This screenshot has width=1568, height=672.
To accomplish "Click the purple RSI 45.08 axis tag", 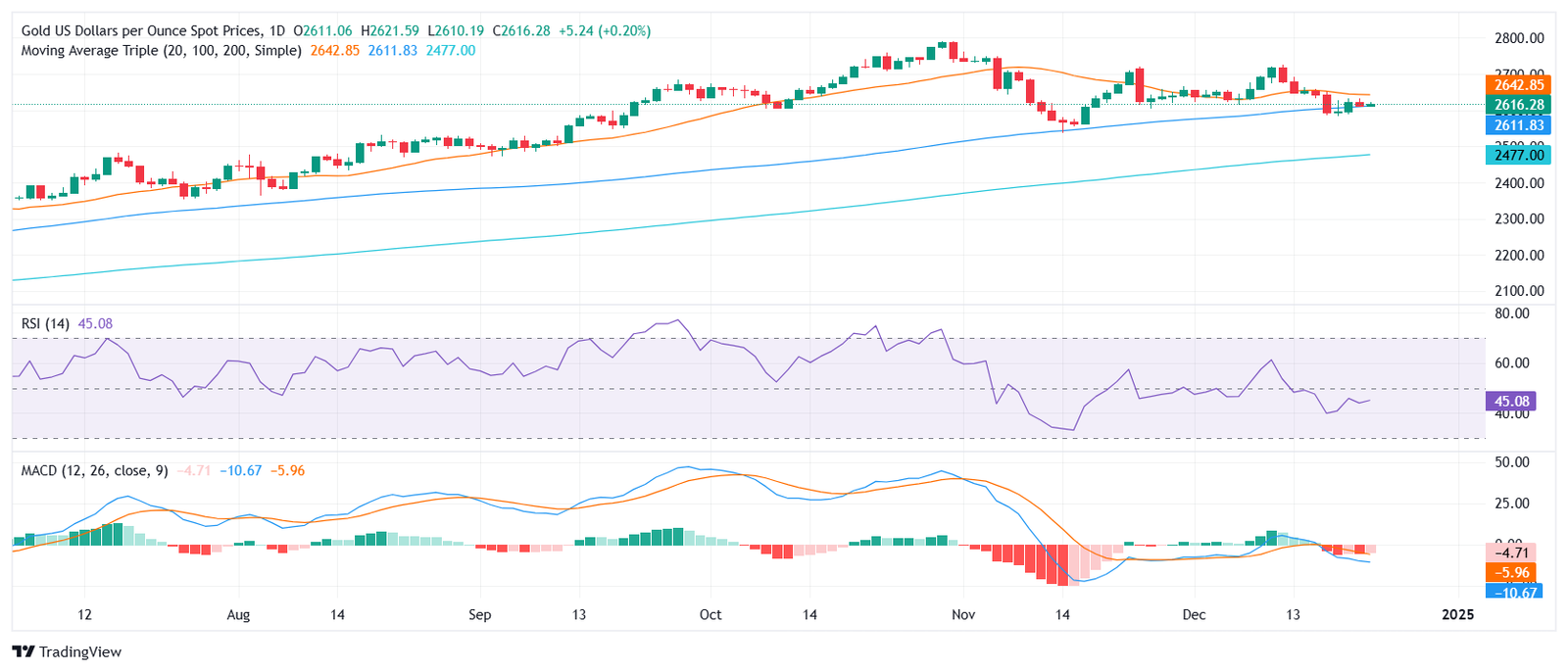I will pyautogui.click(x=1511, y=401).
